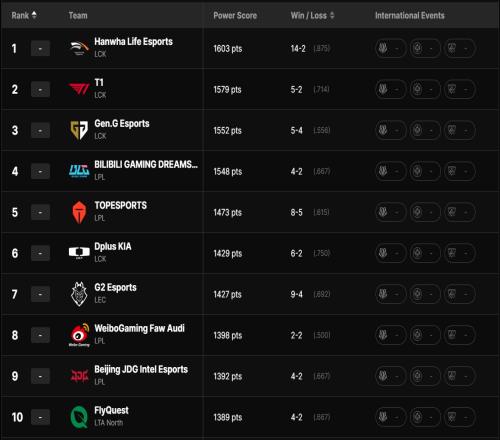
Task: Select the Bilibili Gaming logo icon
Action: (x=79, y=171)
